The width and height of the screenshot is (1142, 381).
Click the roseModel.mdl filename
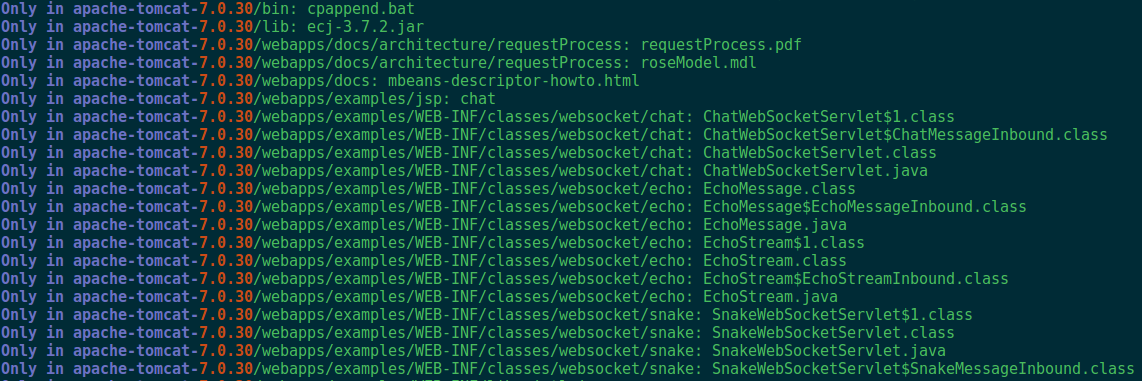(698, 63)
